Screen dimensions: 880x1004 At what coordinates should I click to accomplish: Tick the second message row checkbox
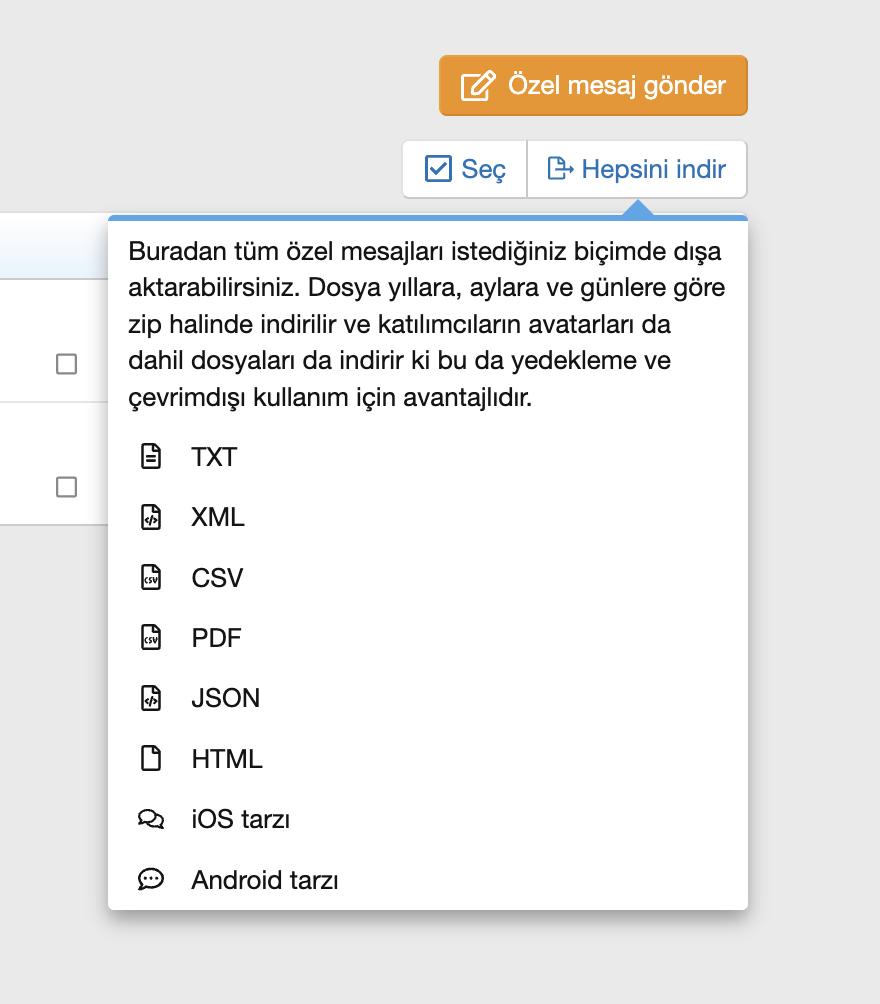[67, 487]
